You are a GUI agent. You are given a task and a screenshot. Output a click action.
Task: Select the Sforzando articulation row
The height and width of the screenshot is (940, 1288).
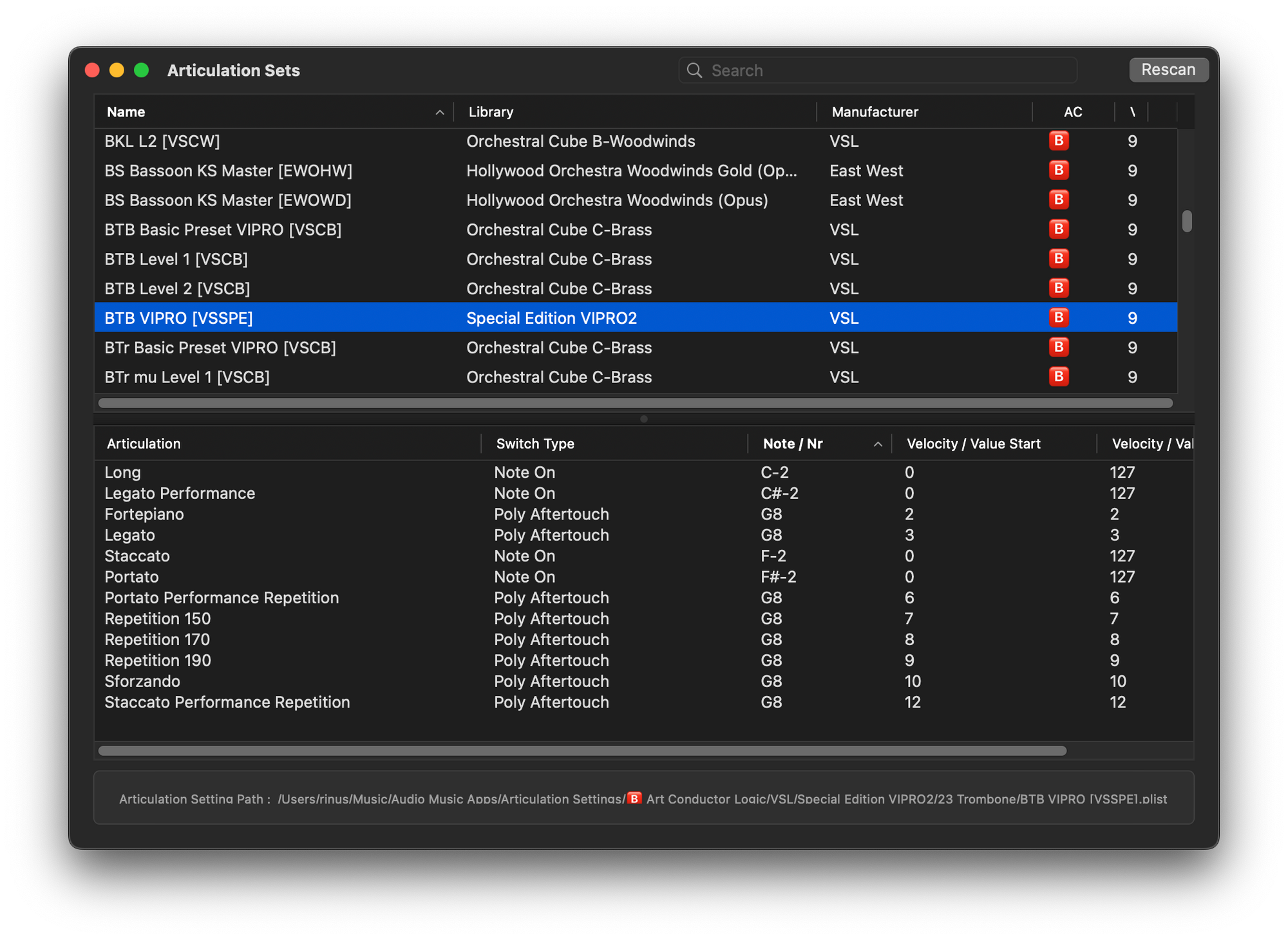(x=142, y=681)
